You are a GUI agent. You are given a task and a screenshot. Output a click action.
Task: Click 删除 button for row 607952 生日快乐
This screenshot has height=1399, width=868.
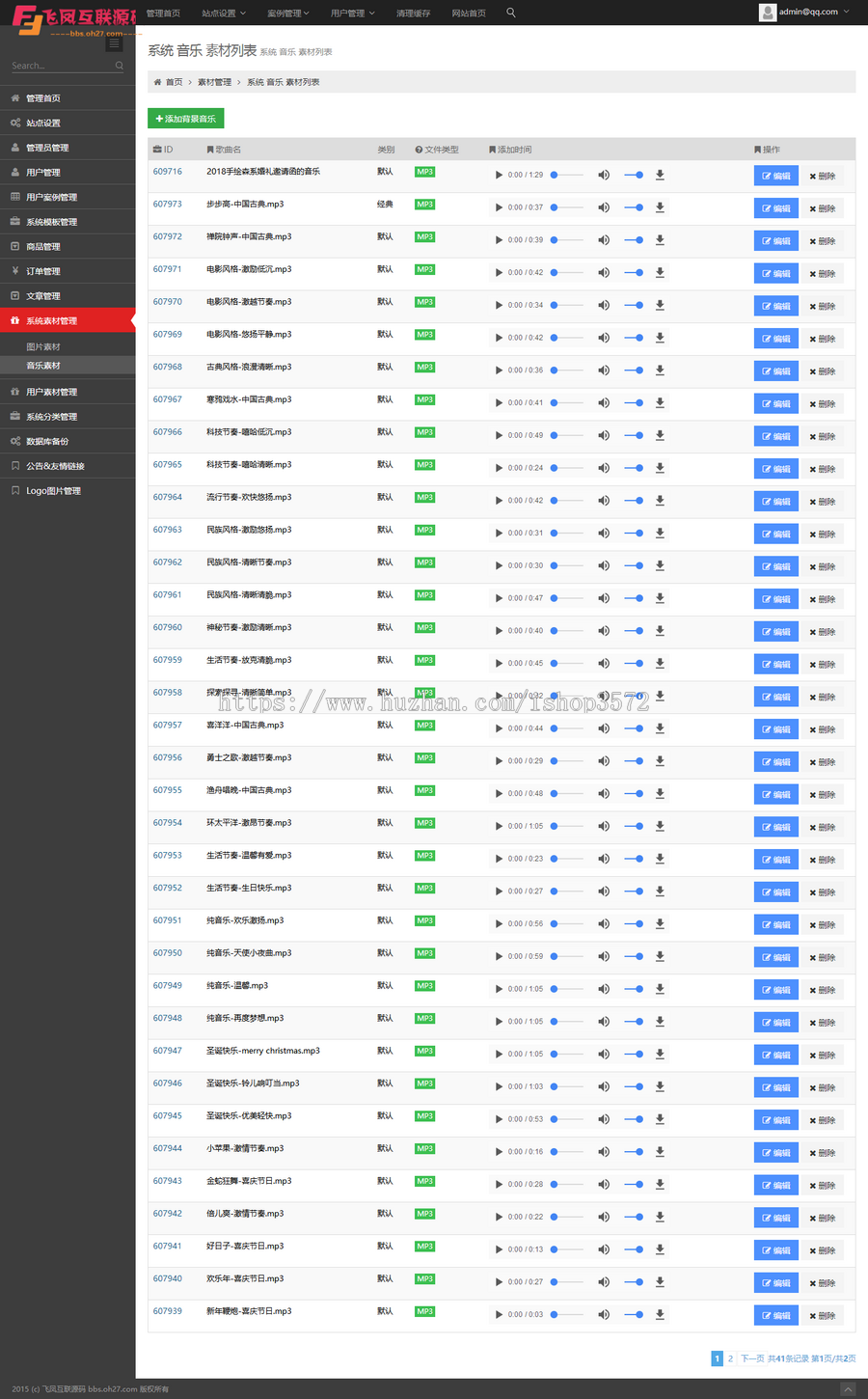coord(823,892)
